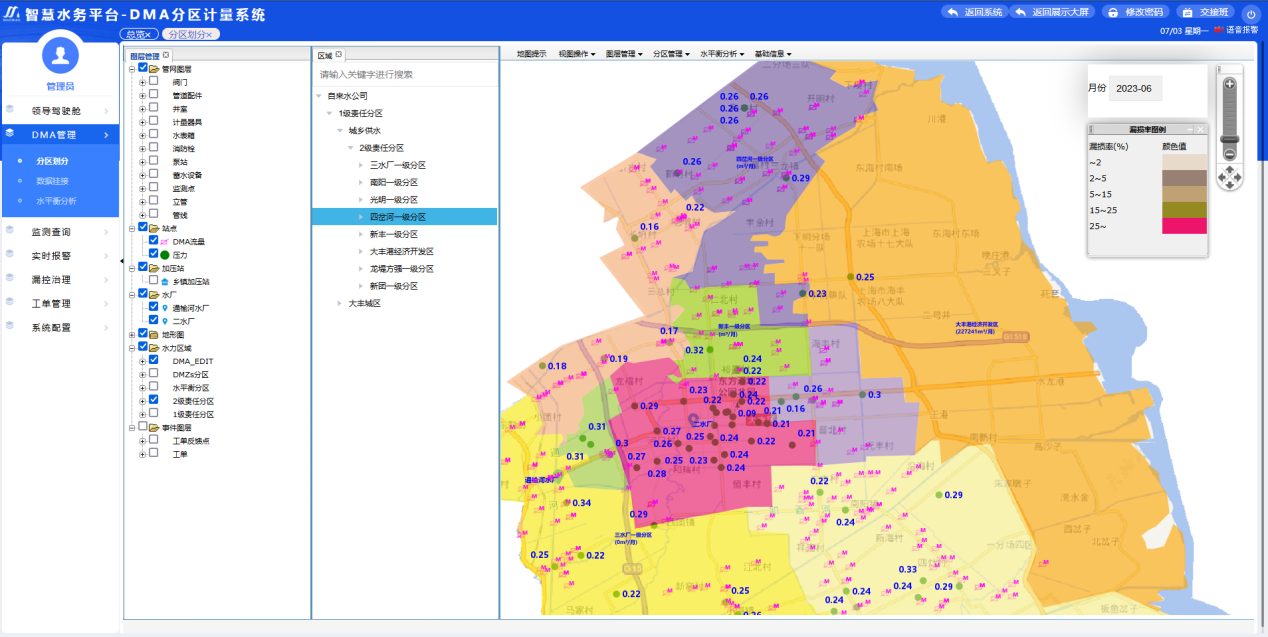Click the map pan arrows control
The width and height of the screenshot is (1268, 637).
pyautogui.click(x=1229, y=177)
